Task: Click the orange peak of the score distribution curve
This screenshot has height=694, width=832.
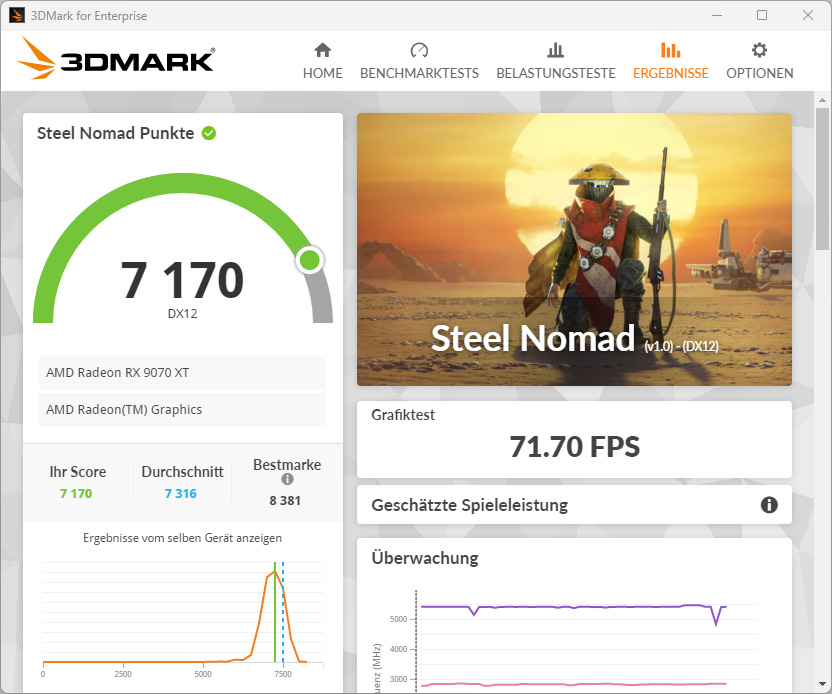Action: pos(274,572)
